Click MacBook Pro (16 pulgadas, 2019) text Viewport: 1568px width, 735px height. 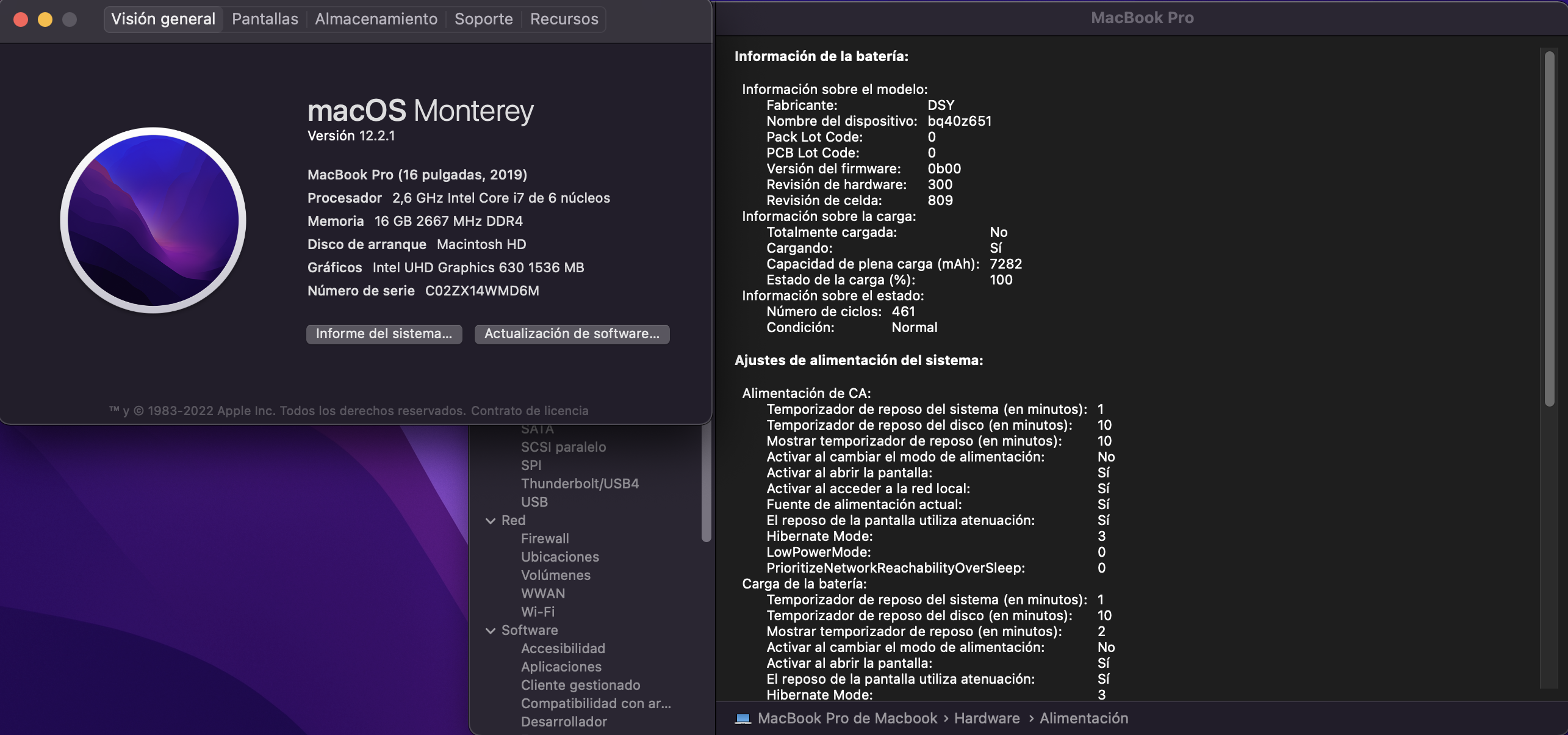(x=417, y=175)
